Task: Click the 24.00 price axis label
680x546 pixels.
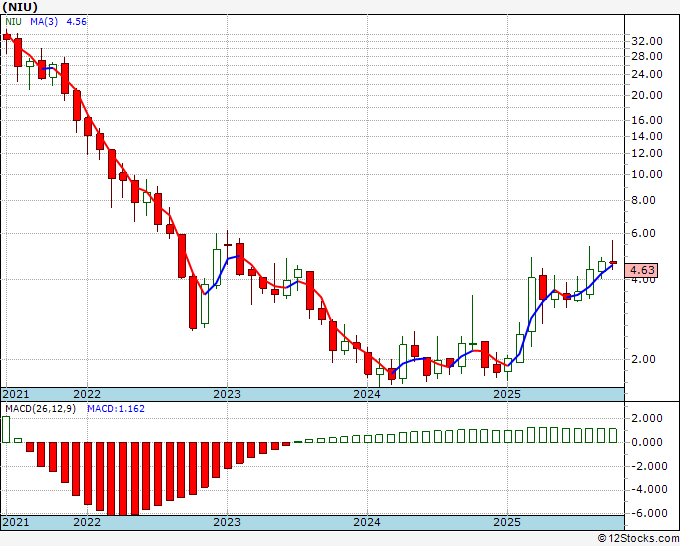Action: [647, 74]
